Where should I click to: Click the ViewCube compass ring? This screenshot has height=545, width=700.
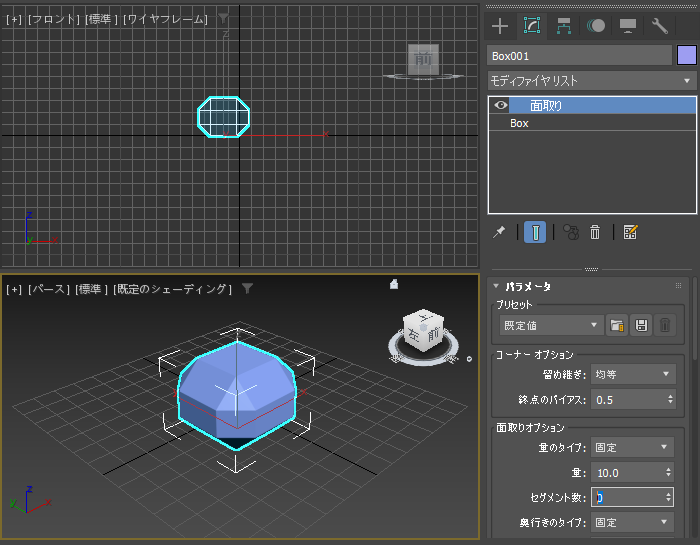(423, 360)
